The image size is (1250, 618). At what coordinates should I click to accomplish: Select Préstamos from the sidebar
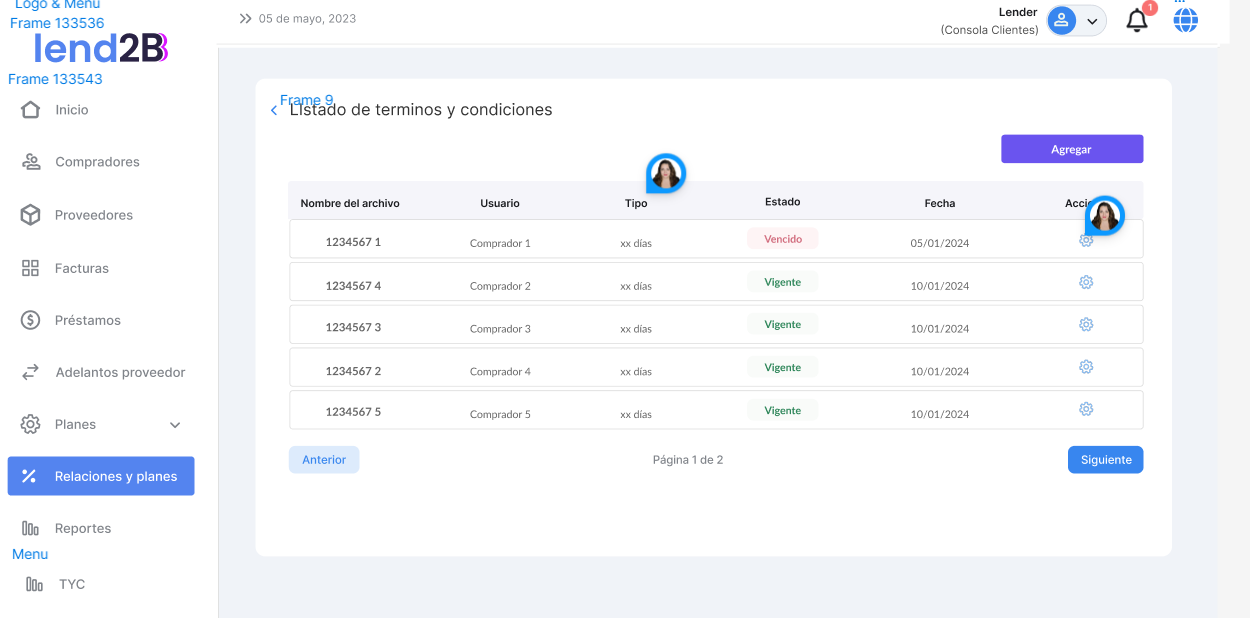(x=87, y=320)
